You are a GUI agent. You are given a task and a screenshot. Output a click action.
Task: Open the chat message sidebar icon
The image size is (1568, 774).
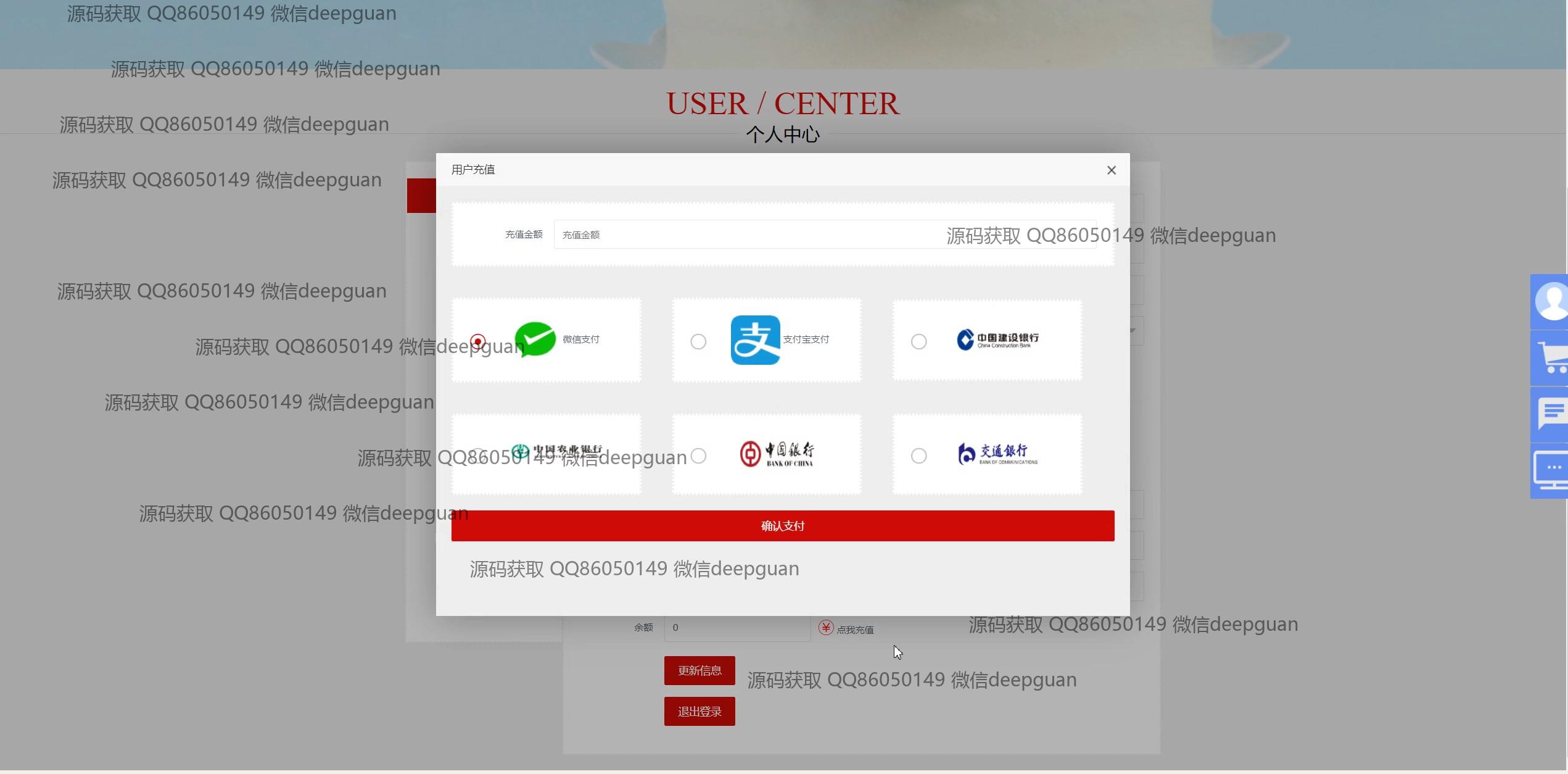coord(1551,414)
